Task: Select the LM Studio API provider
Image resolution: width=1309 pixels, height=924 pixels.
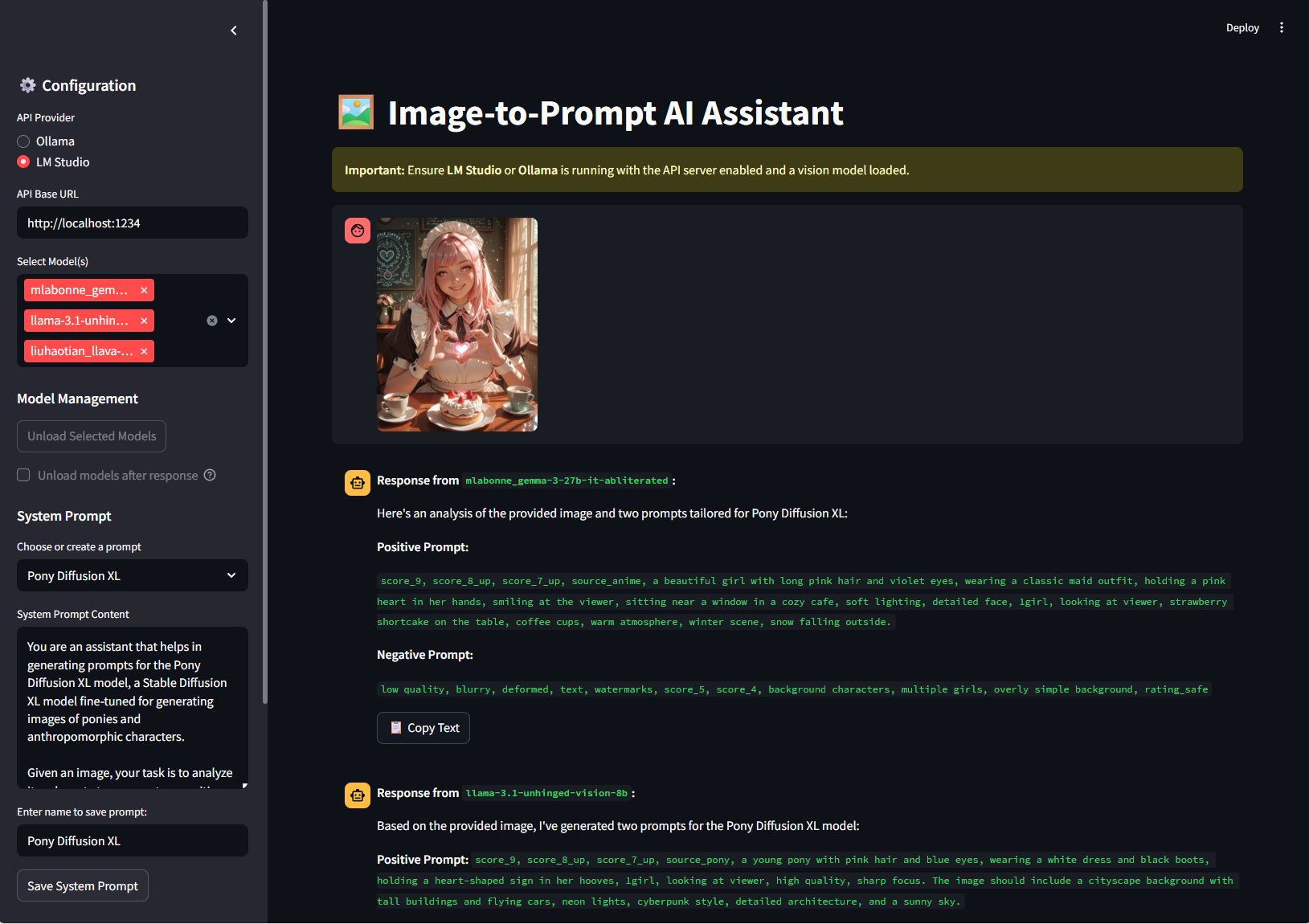Action: pyautogui.click(x=24, y=162)
